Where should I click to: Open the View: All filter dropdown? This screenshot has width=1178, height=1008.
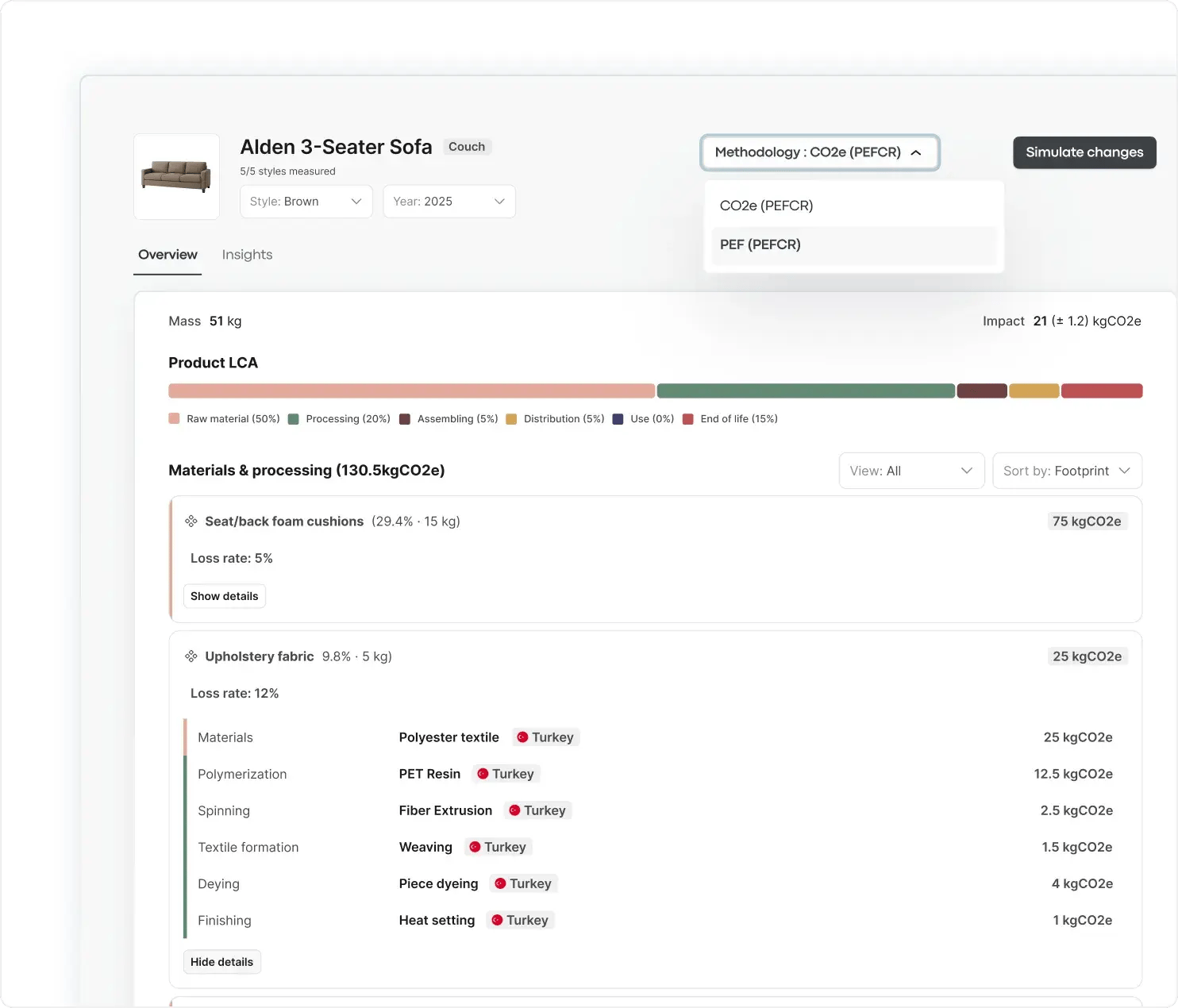pos(911,471)
